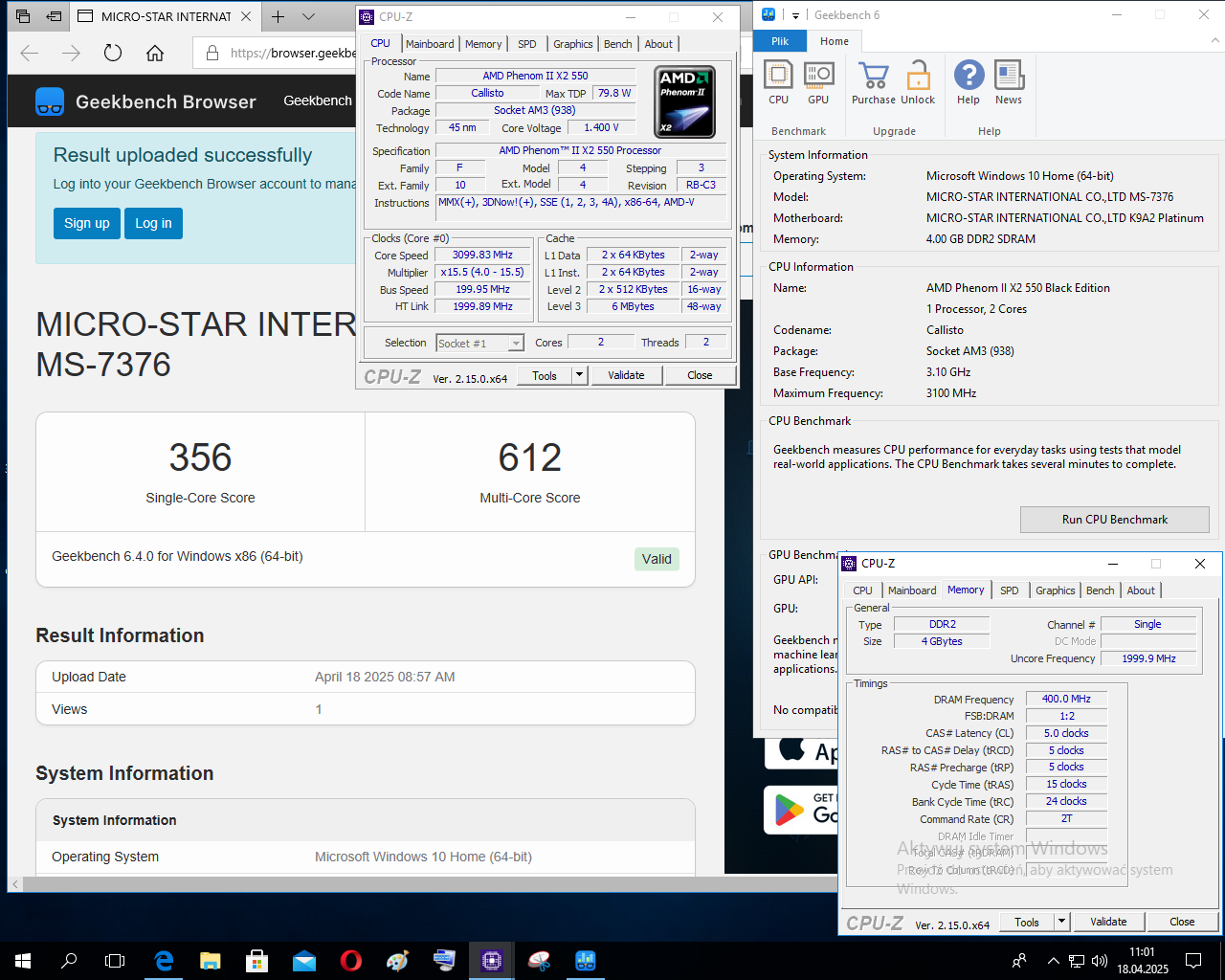Go to browser home page
This screenshot has width=1225, height=980.
[155, 53]
